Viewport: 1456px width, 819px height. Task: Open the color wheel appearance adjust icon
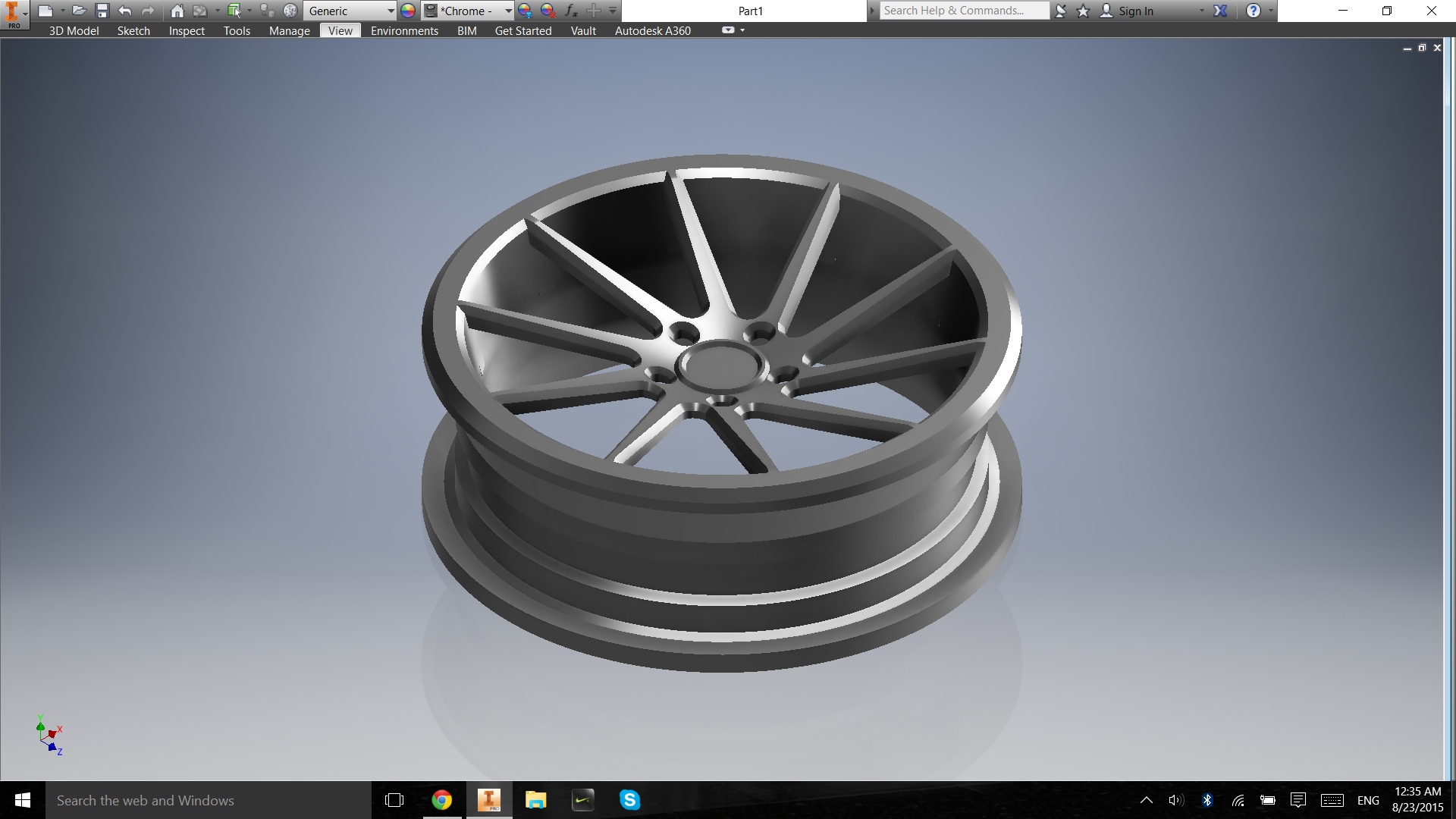pyautogui.click(x=525, y=11)
